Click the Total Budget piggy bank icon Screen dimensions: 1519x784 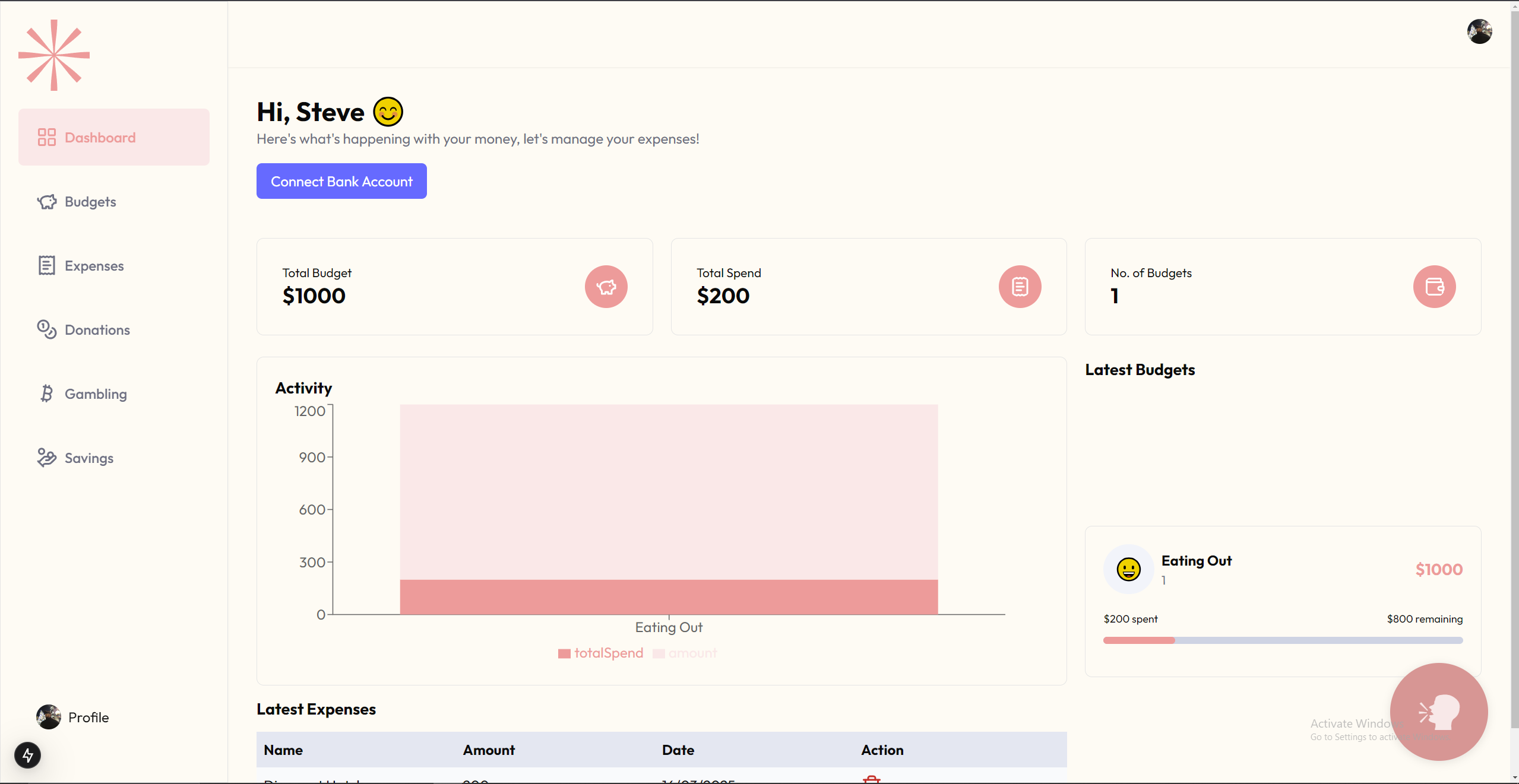tap(606, 287)
